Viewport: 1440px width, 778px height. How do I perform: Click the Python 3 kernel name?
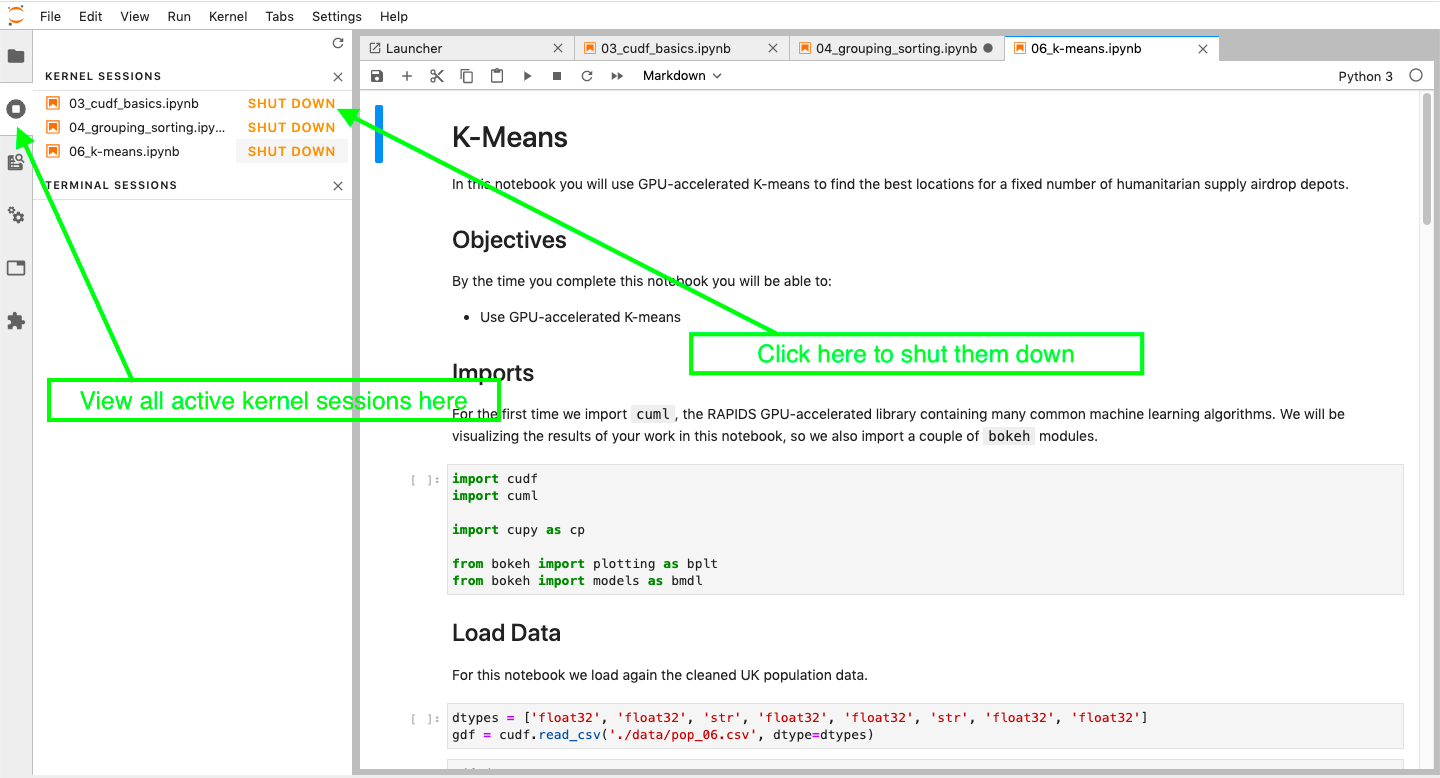1365,76
